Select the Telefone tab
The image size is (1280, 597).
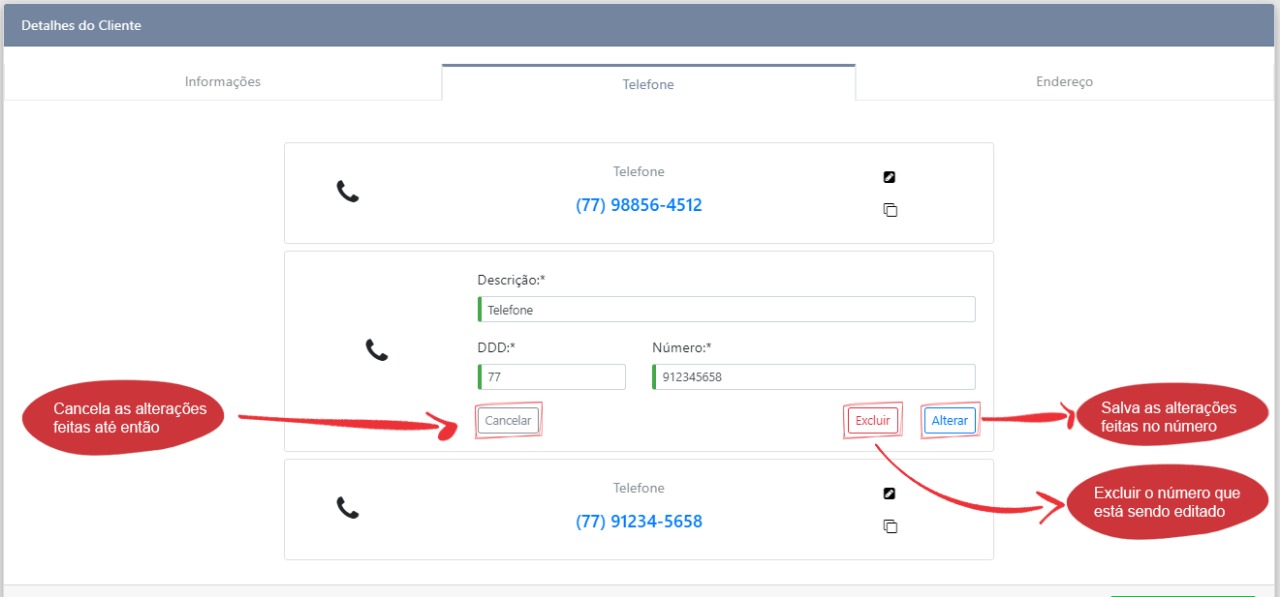pos(648,84)
